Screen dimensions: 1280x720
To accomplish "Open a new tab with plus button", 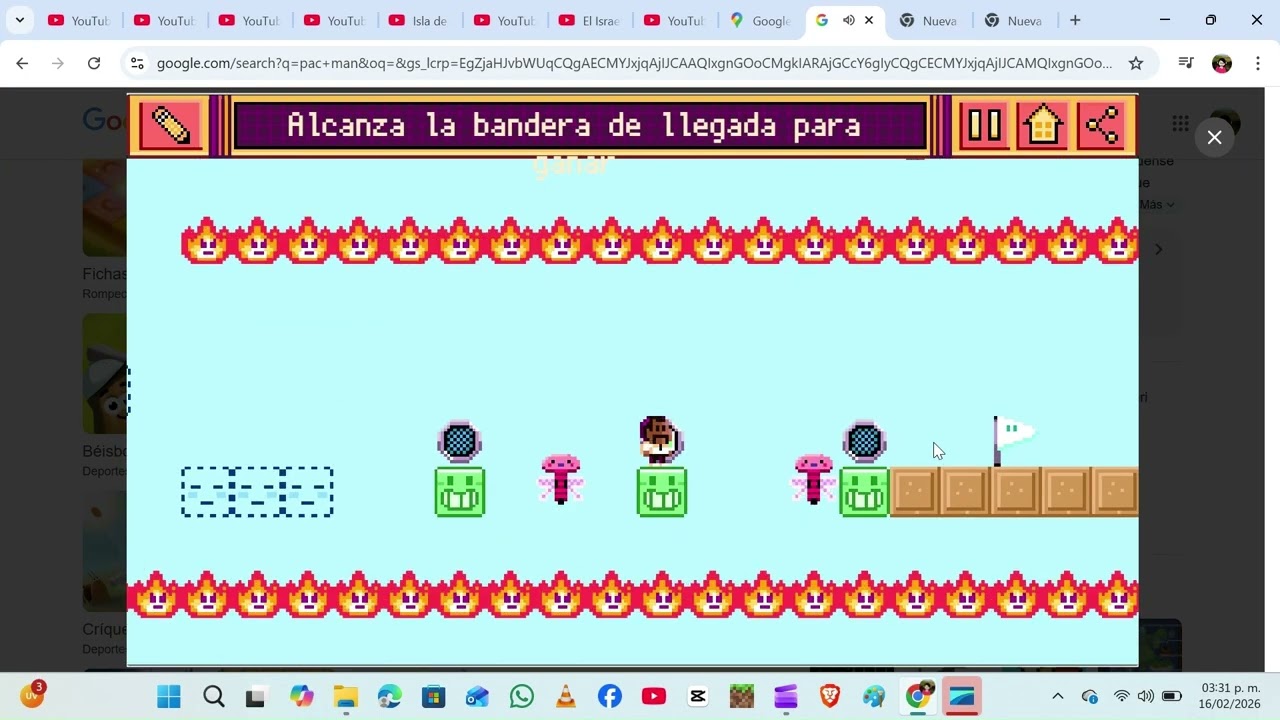I will point(1075,20).
